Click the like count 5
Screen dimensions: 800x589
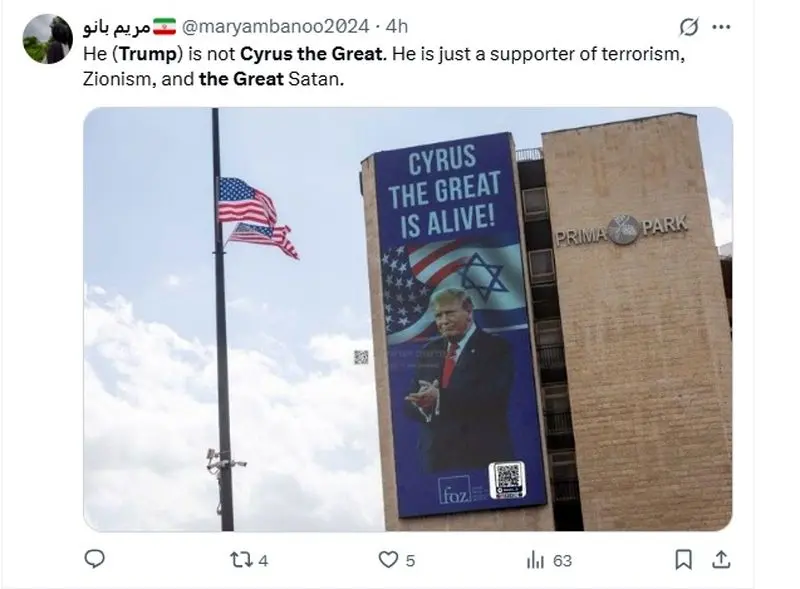pyautogui.click(x=410, y=561)
